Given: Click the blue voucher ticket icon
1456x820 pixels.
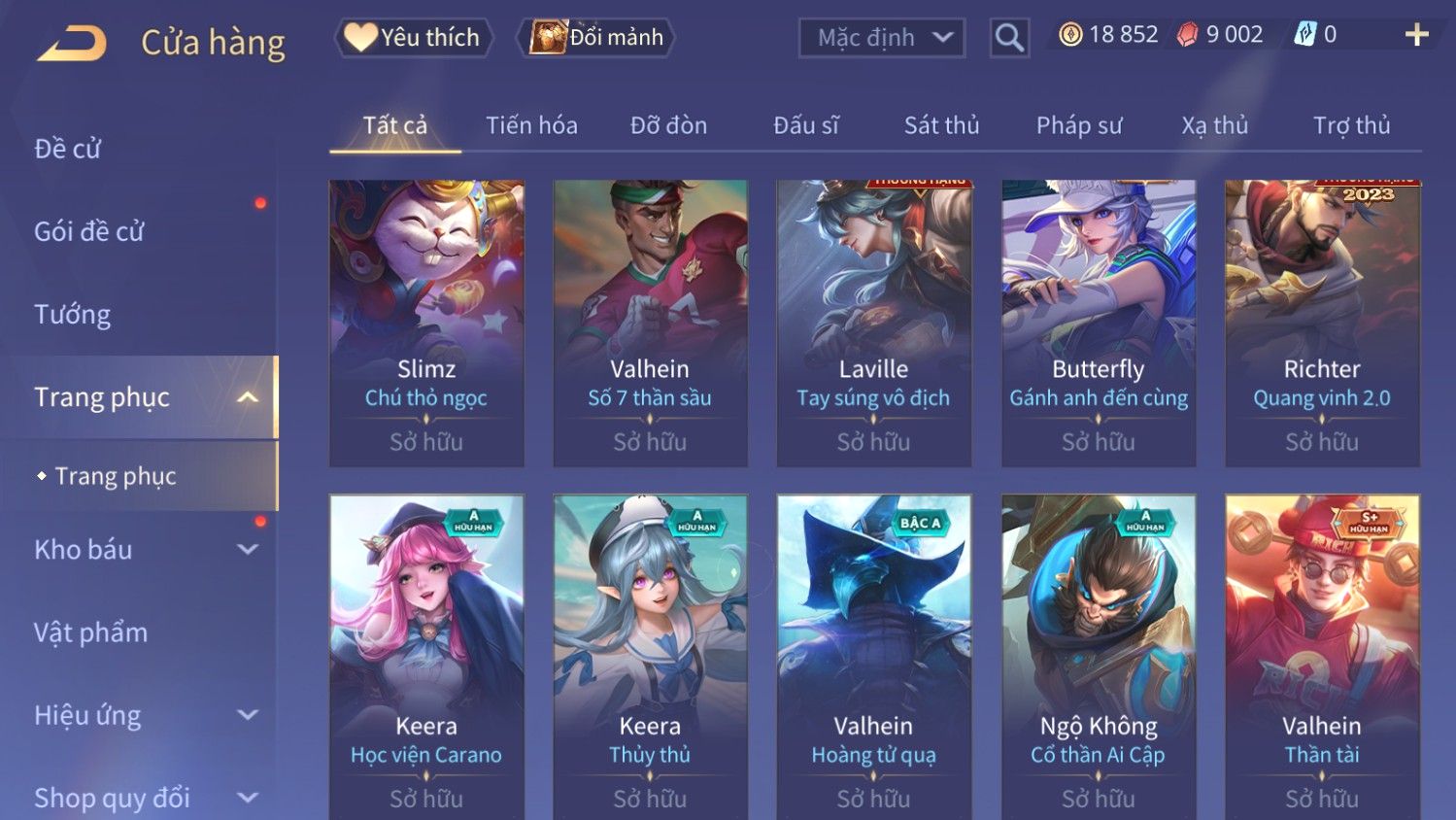Looking at the screenshot, I should point(1304,35).
